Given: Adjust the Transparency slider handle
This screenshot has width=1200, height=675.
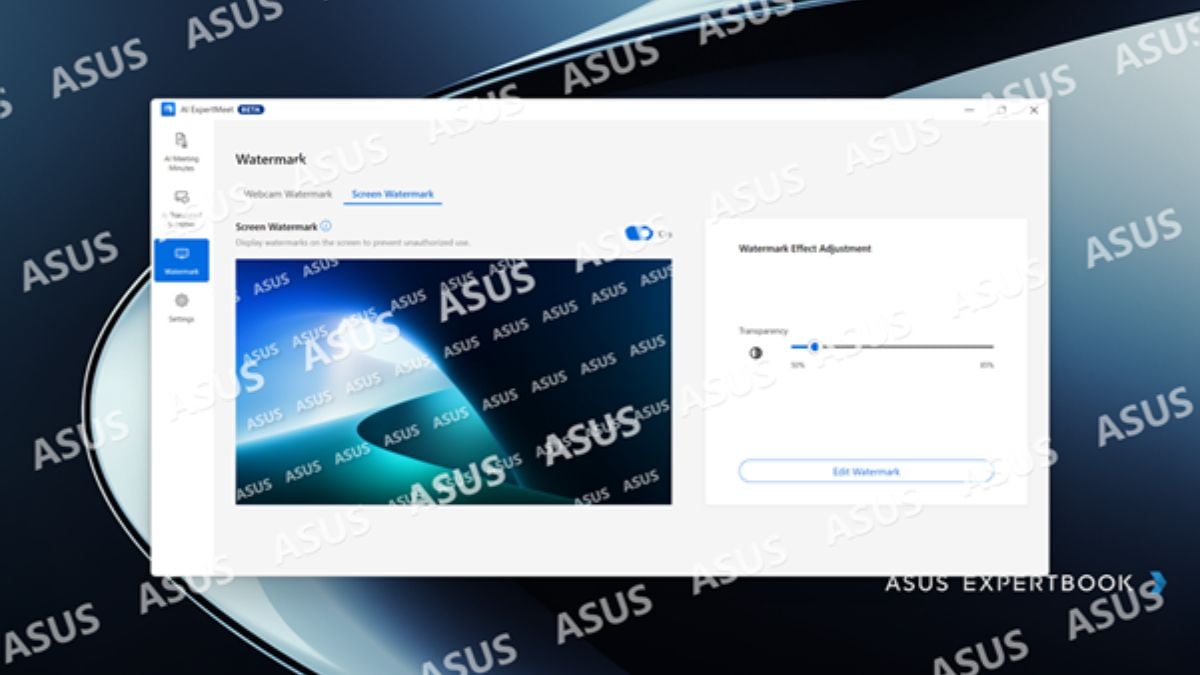Looking at the screenshot, I should pos(814,346).
